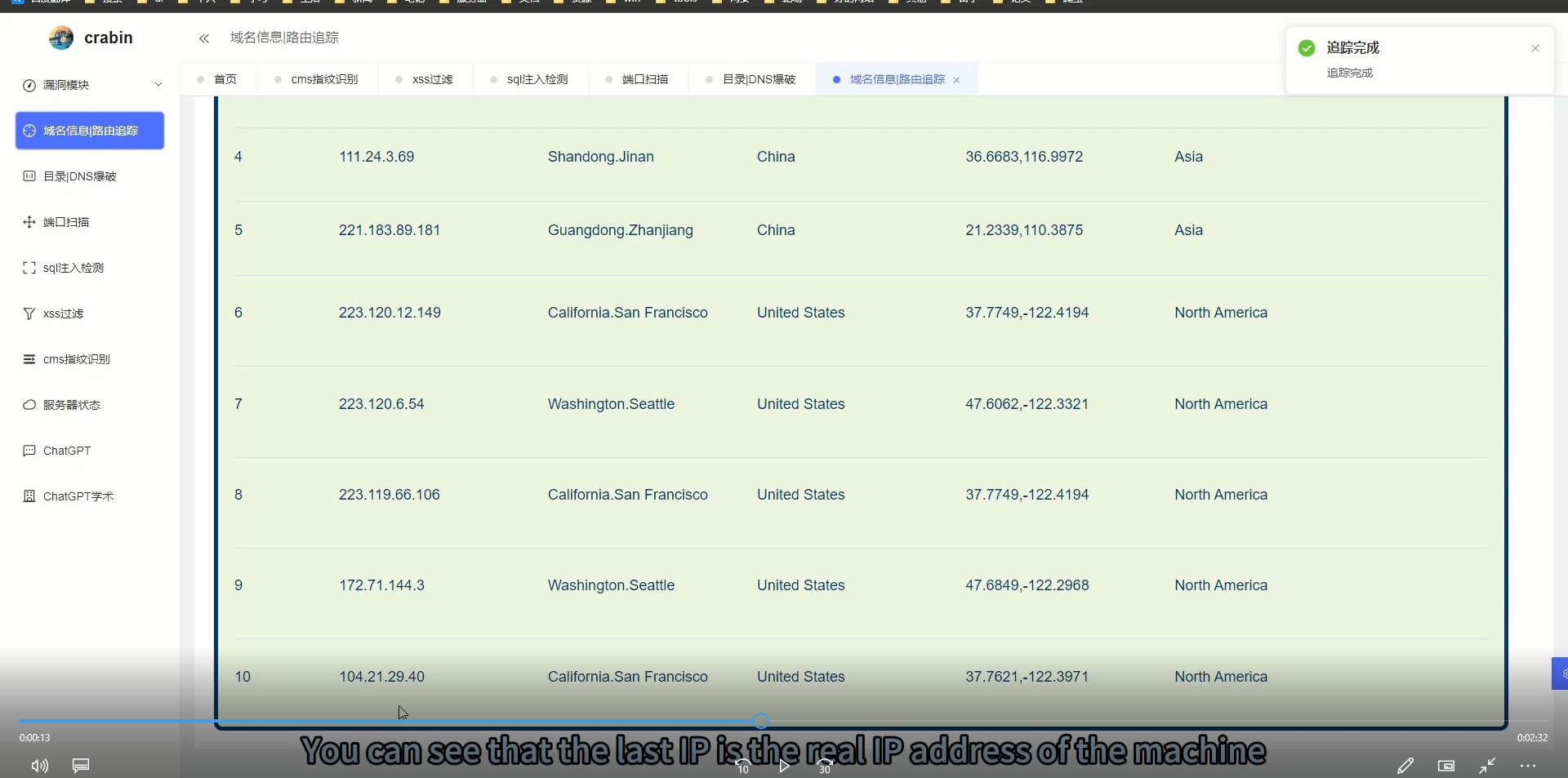Skip video forward 30 seconds

[825, 766]
